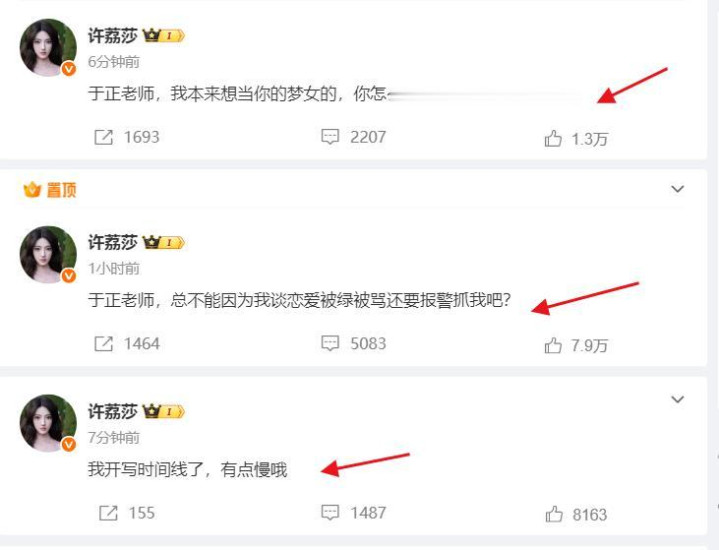The width and height of the screenshot is (719, 550).
Task: Click the 6分钟前 timestamp link
Action: click(x=114, y=61)
